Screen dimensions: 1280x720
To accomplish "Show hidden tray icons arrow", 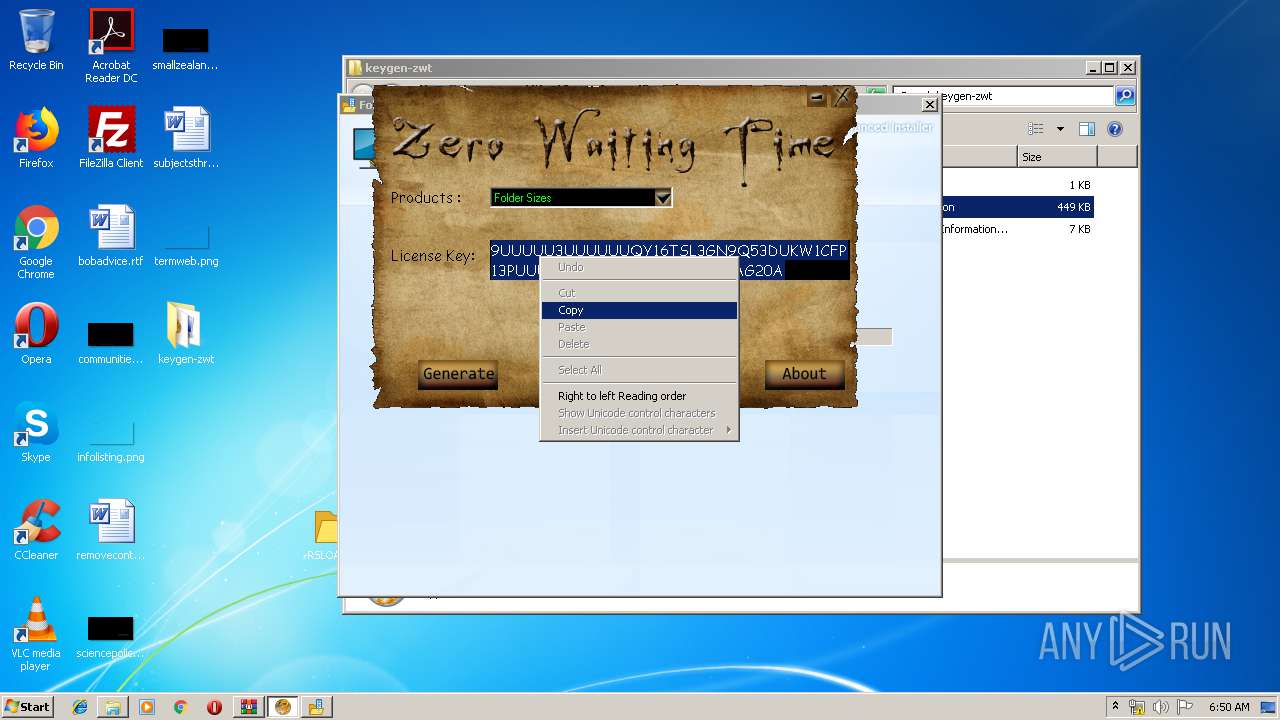I will tap(1115, 707).
